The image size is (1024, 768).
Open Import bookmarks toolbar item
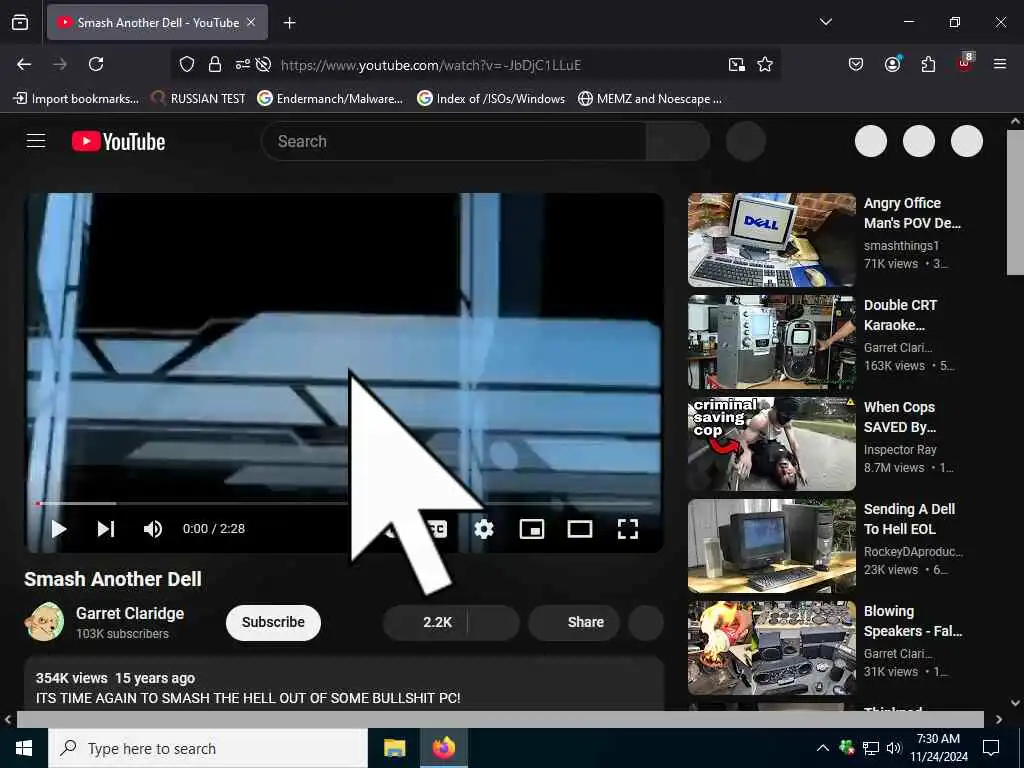[76, 99]
